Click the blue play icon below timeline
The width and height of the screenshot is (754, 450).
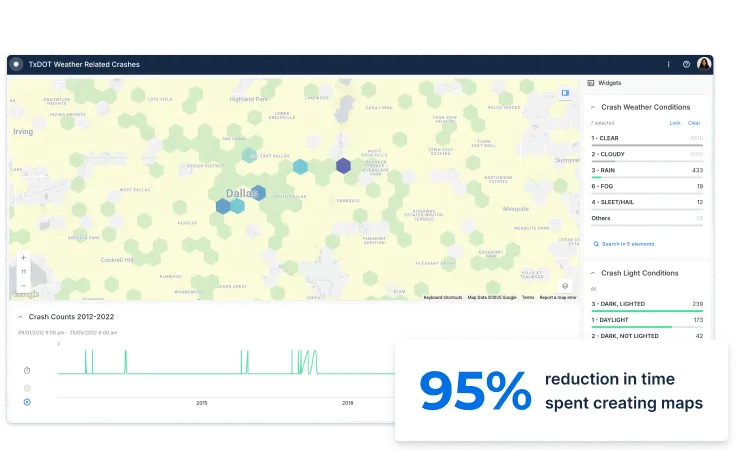(27, 402)
